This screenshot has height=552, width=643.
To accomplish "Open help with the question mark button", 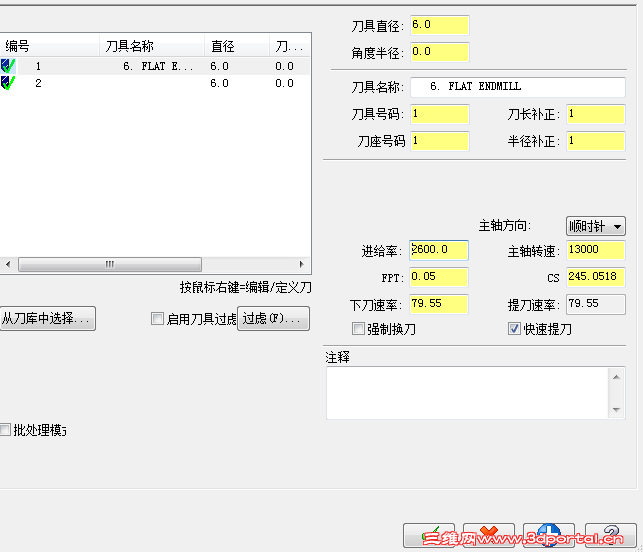I will point(611,535).
